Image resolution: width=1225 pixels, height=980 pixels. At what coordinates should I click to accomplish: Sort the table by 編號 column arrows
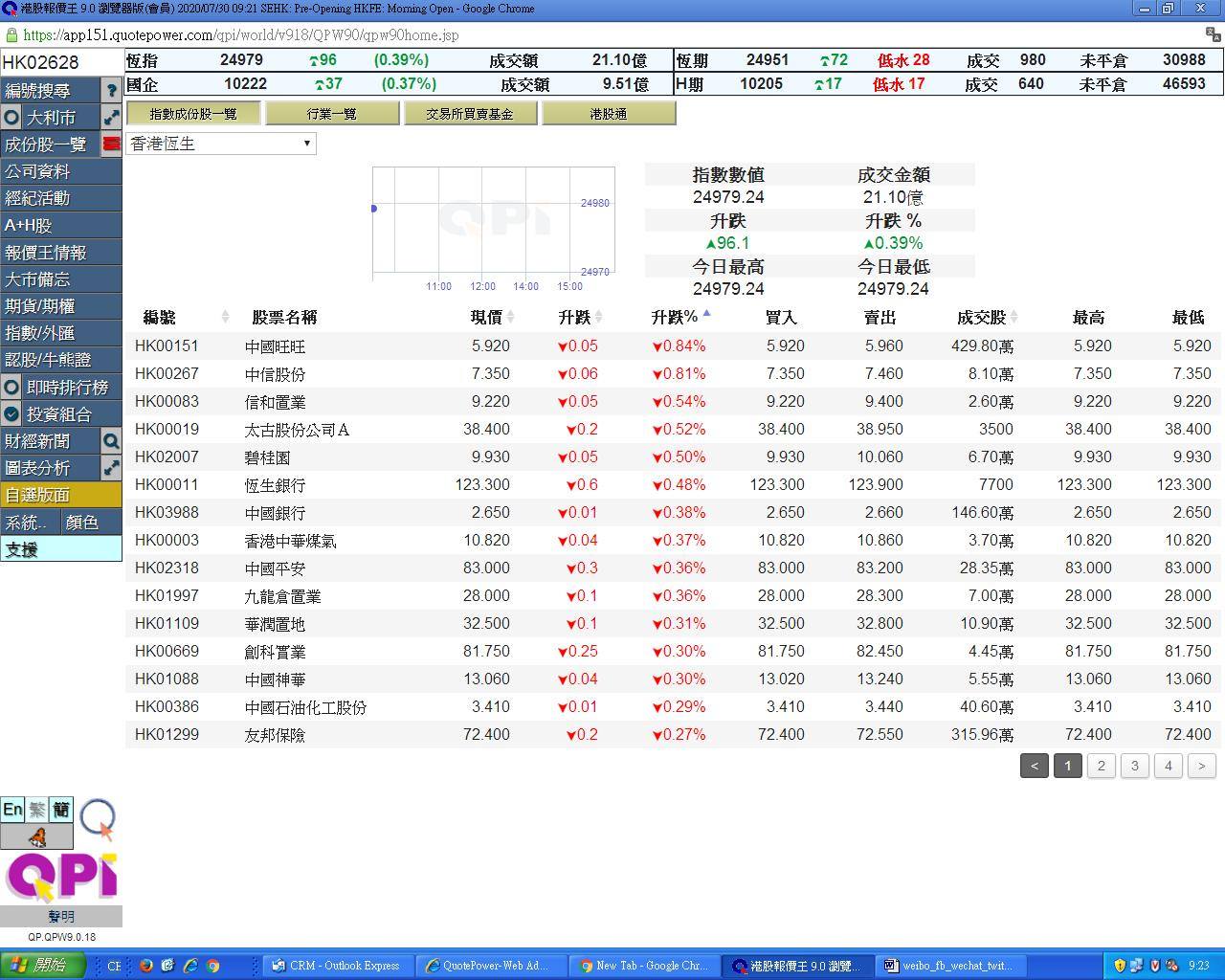click(225, 317)
